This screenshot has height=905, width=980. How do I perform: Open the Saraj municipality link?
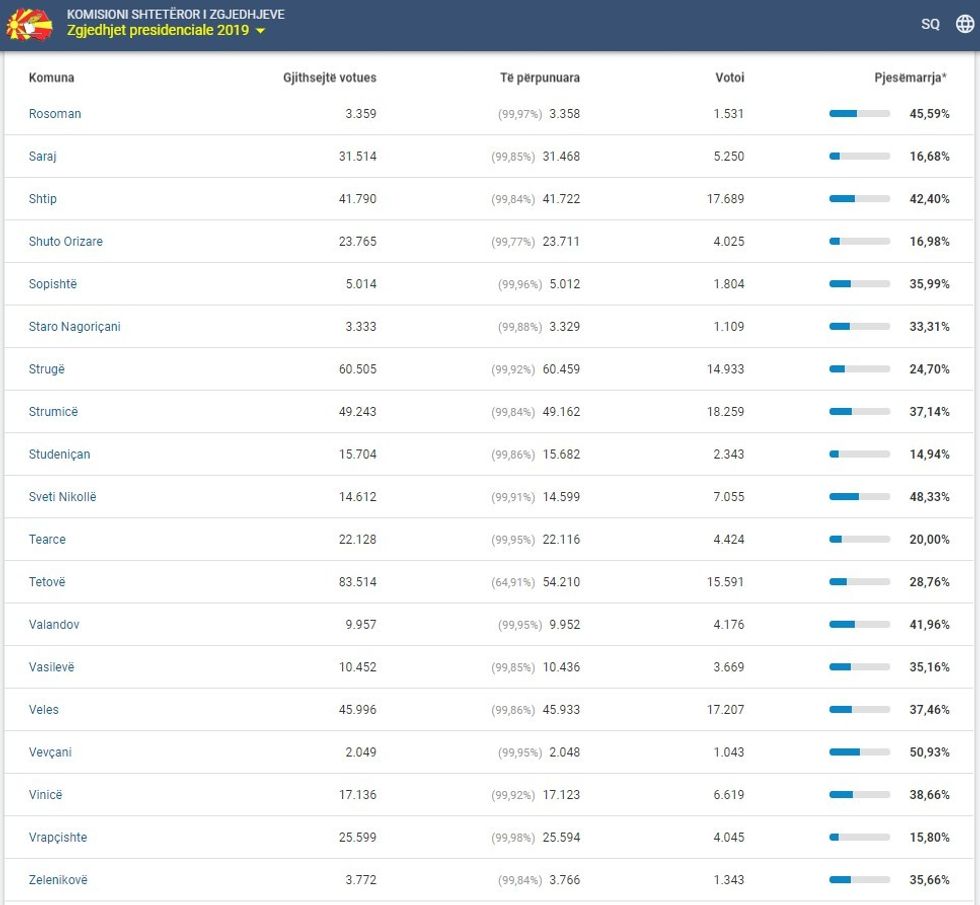pos(43,157)
